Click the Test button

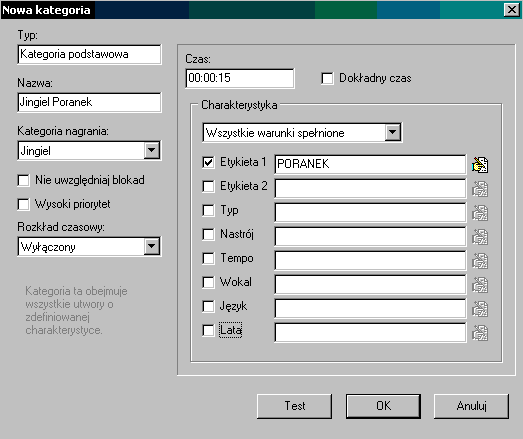(295, 406)
